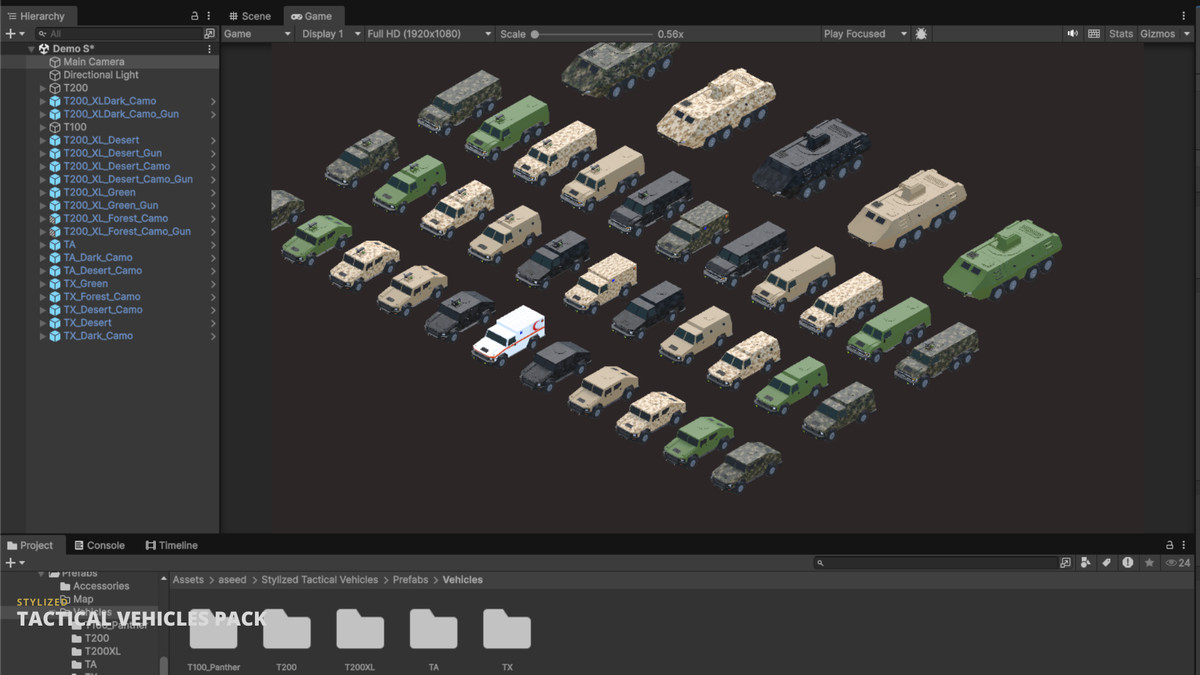Expand TX_Dark_Camo prefab children
The image size is (1200, 675).
(43, 336)
